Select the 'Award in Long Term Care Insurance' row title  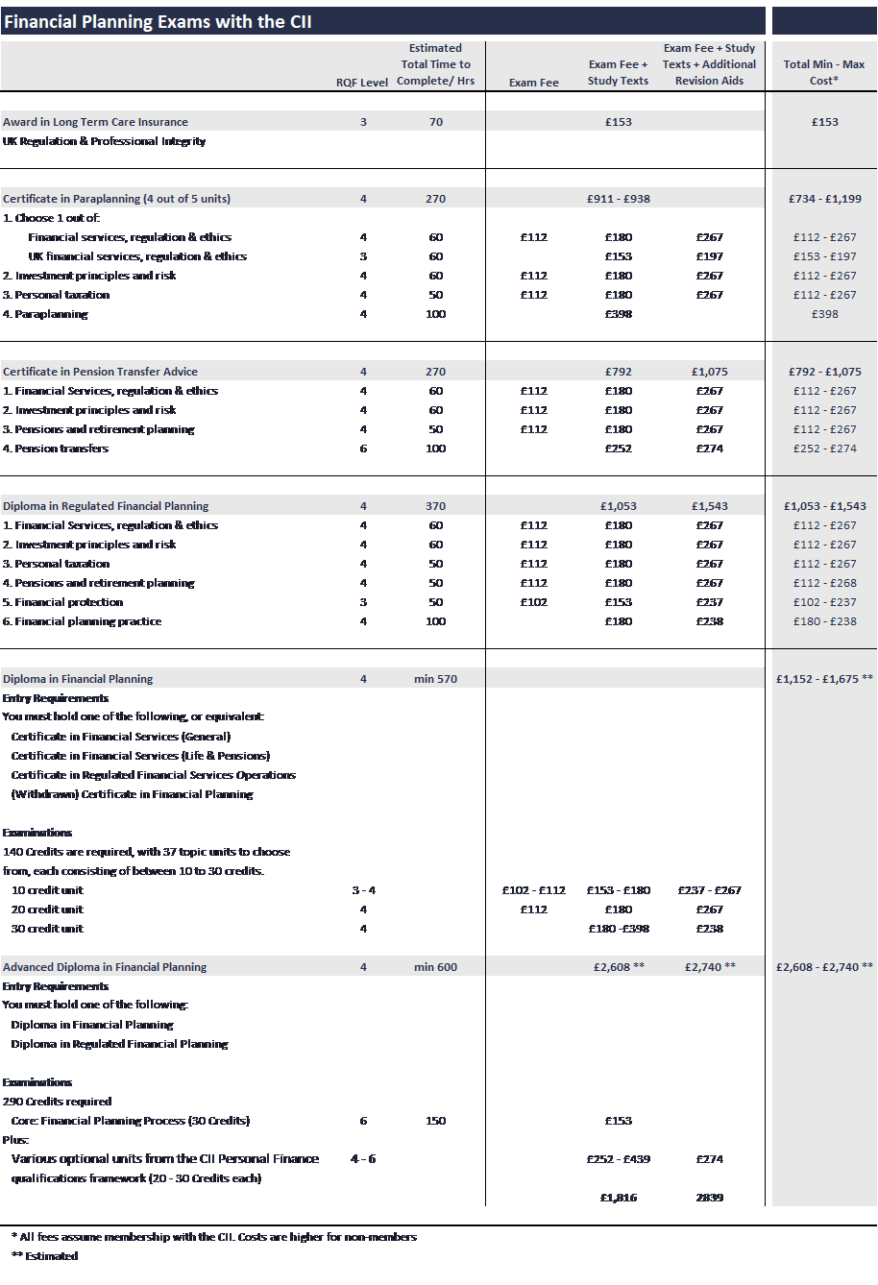coord(95,122)
